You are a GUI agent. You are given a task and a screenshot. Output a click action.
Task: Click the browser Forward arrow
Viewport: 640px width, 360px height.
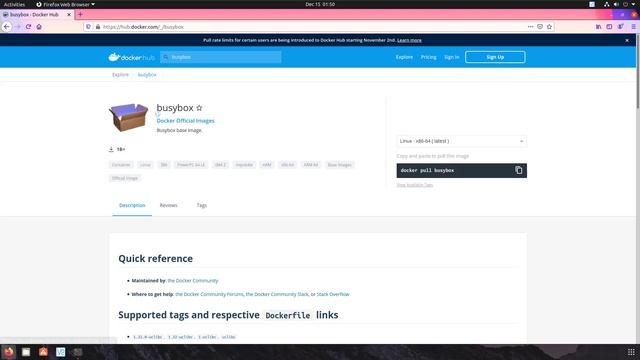pos(18,27)
